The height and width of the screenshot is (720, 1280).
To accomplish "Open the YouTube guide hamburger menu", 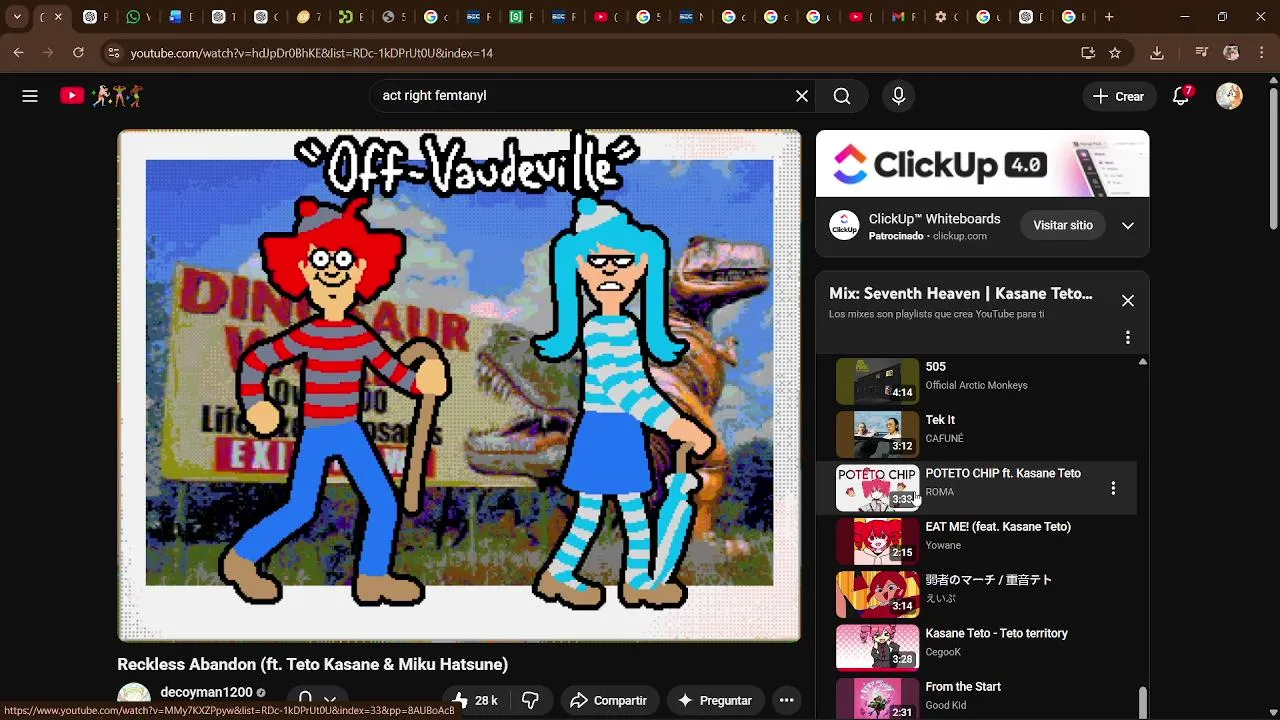I will [30, 96].
